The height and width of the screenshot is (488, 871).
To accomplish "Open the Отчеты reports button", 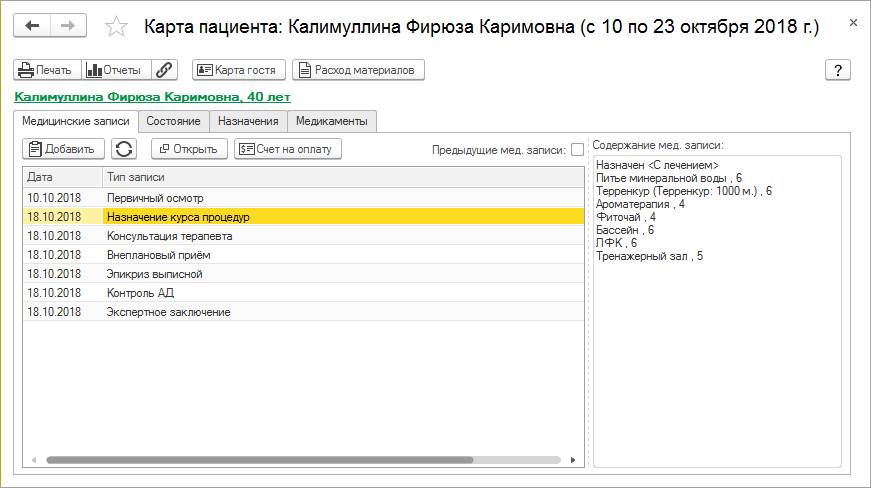I will tap(115, 70).
